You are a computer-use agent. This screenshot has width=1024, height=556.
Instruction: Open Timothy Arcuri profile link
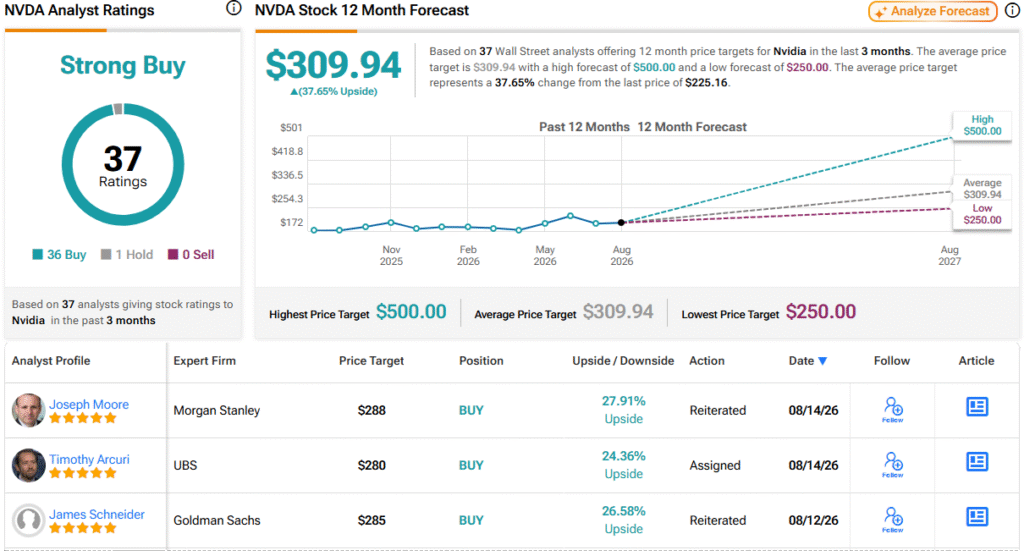(89, 459)
